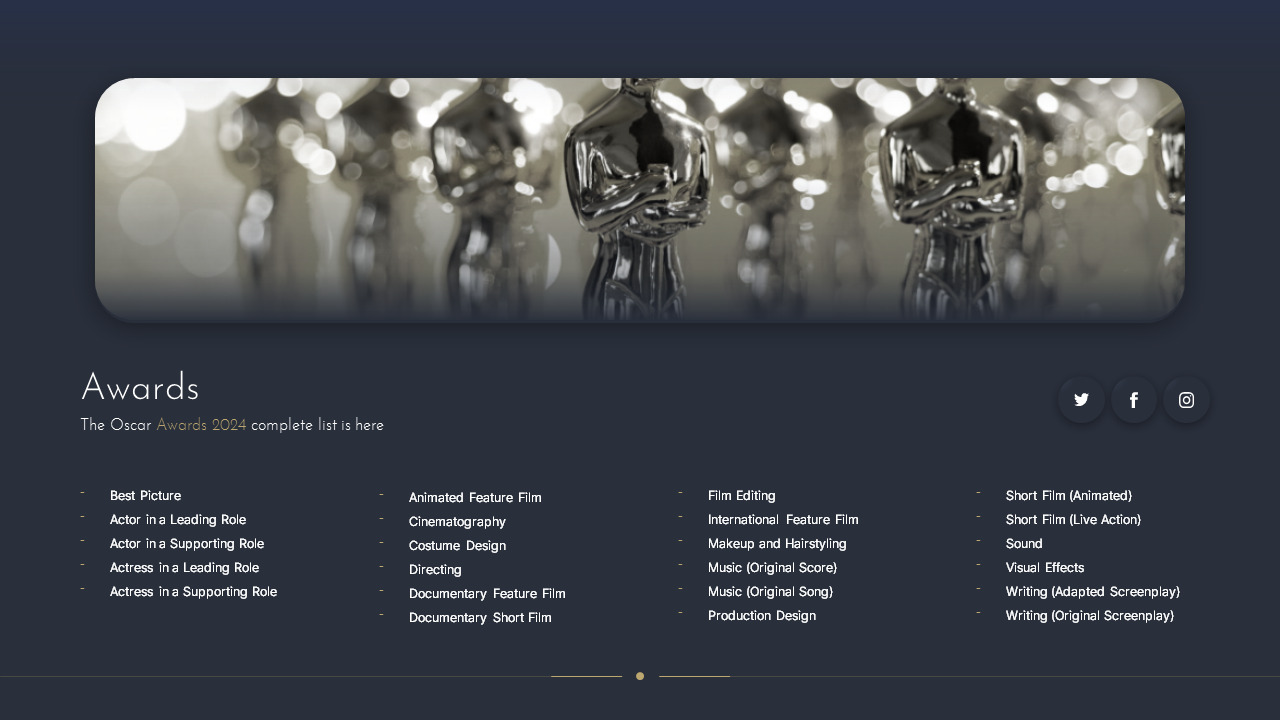Click the Facebook icon
The height and width of the screenshot is (720, 1280).
click(1133, 399)
